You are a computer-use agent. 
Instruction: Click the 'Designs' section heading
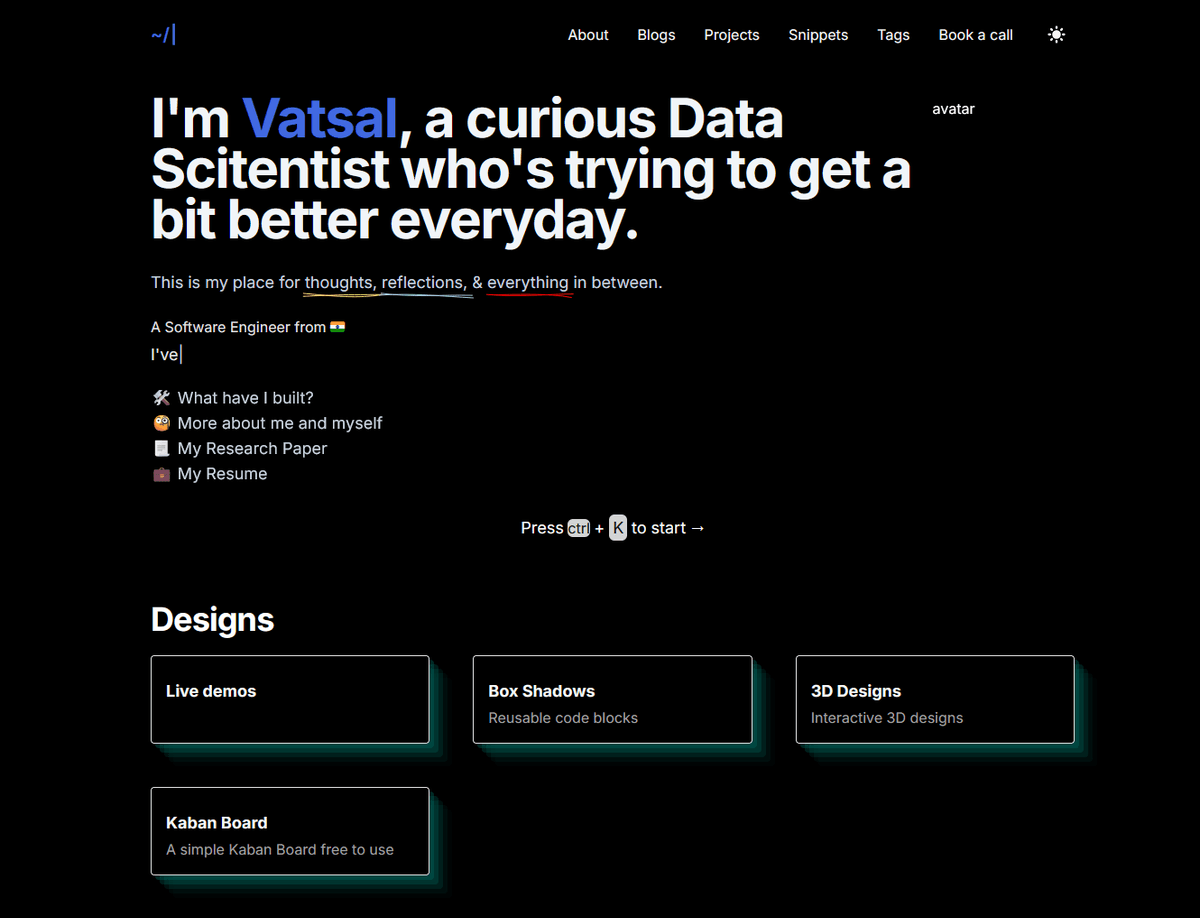212,620
